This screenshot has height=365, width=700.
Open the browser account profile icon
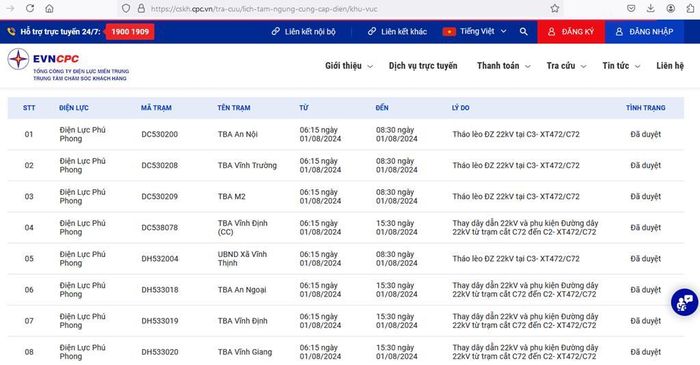[671, 8]
